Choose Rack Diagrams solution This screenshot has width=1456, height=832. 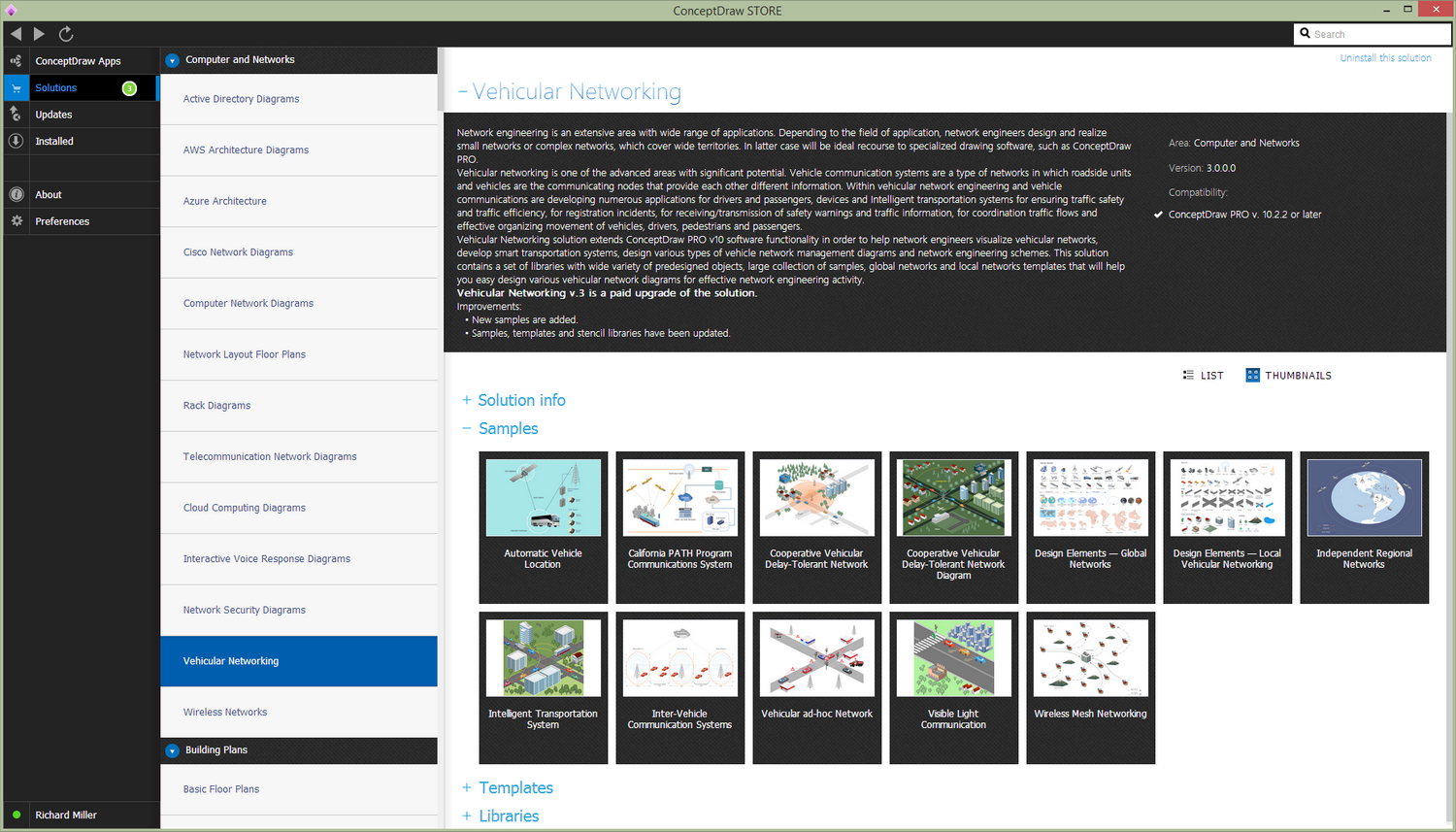tap(299, 406)
